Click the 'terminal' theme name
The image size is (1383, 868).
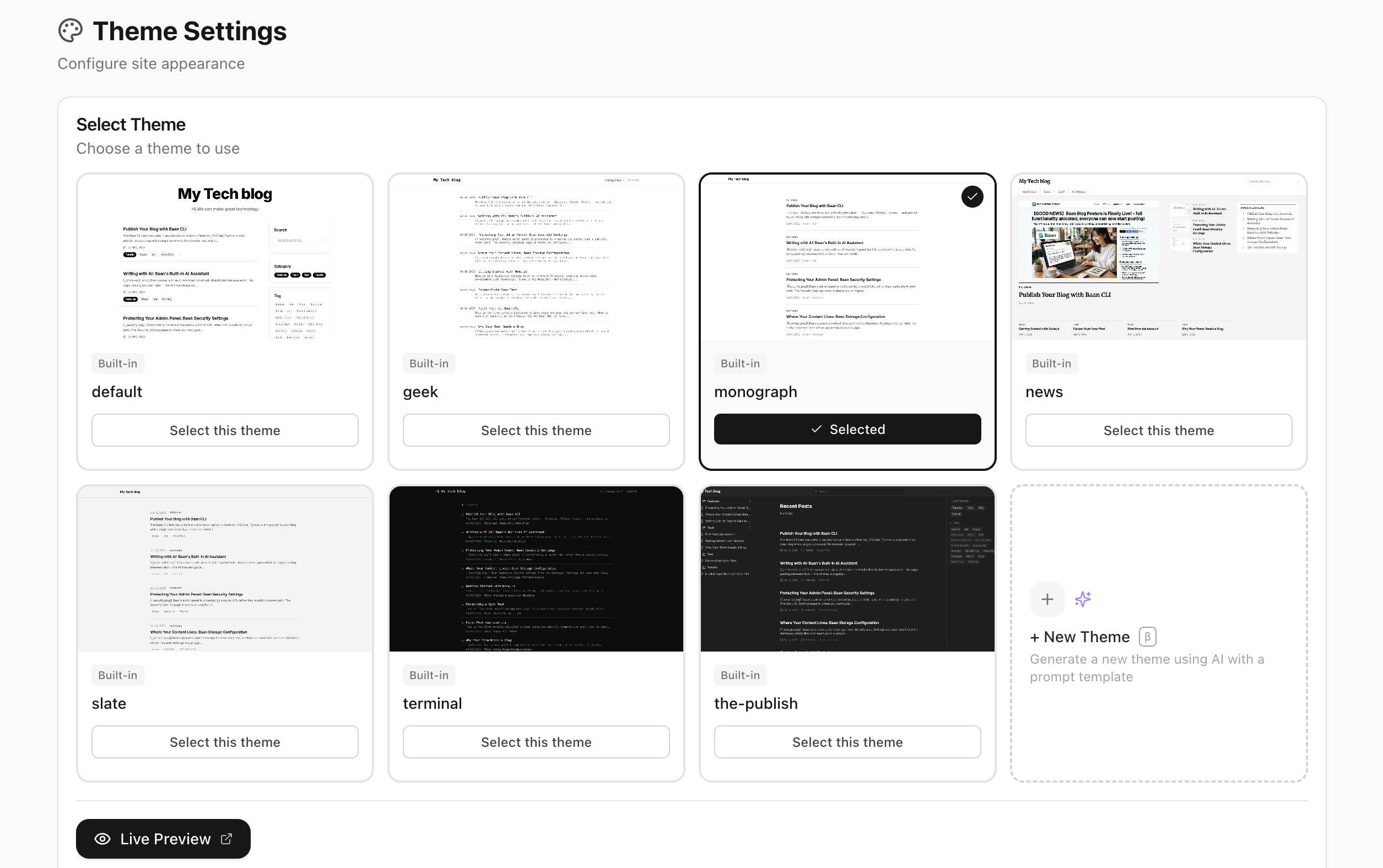433,703
